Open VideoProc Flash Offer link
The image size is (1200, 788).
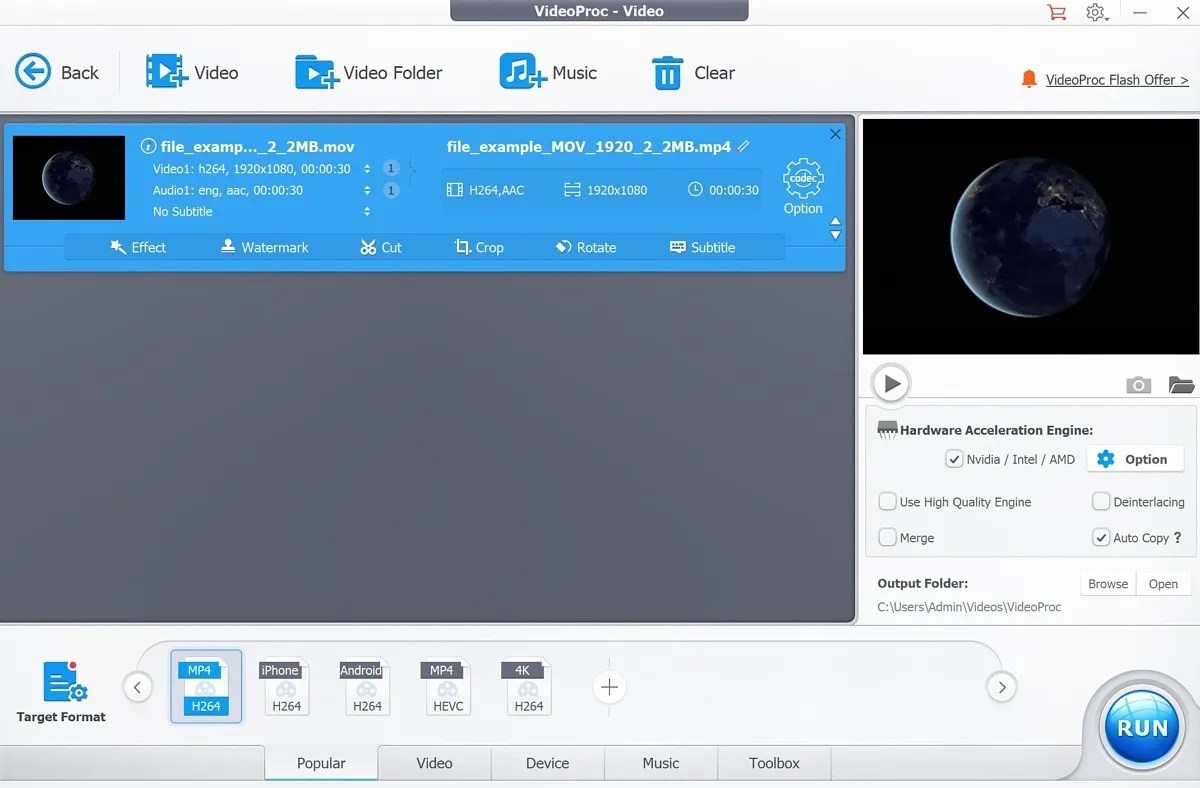click(x=1117, y=80)
